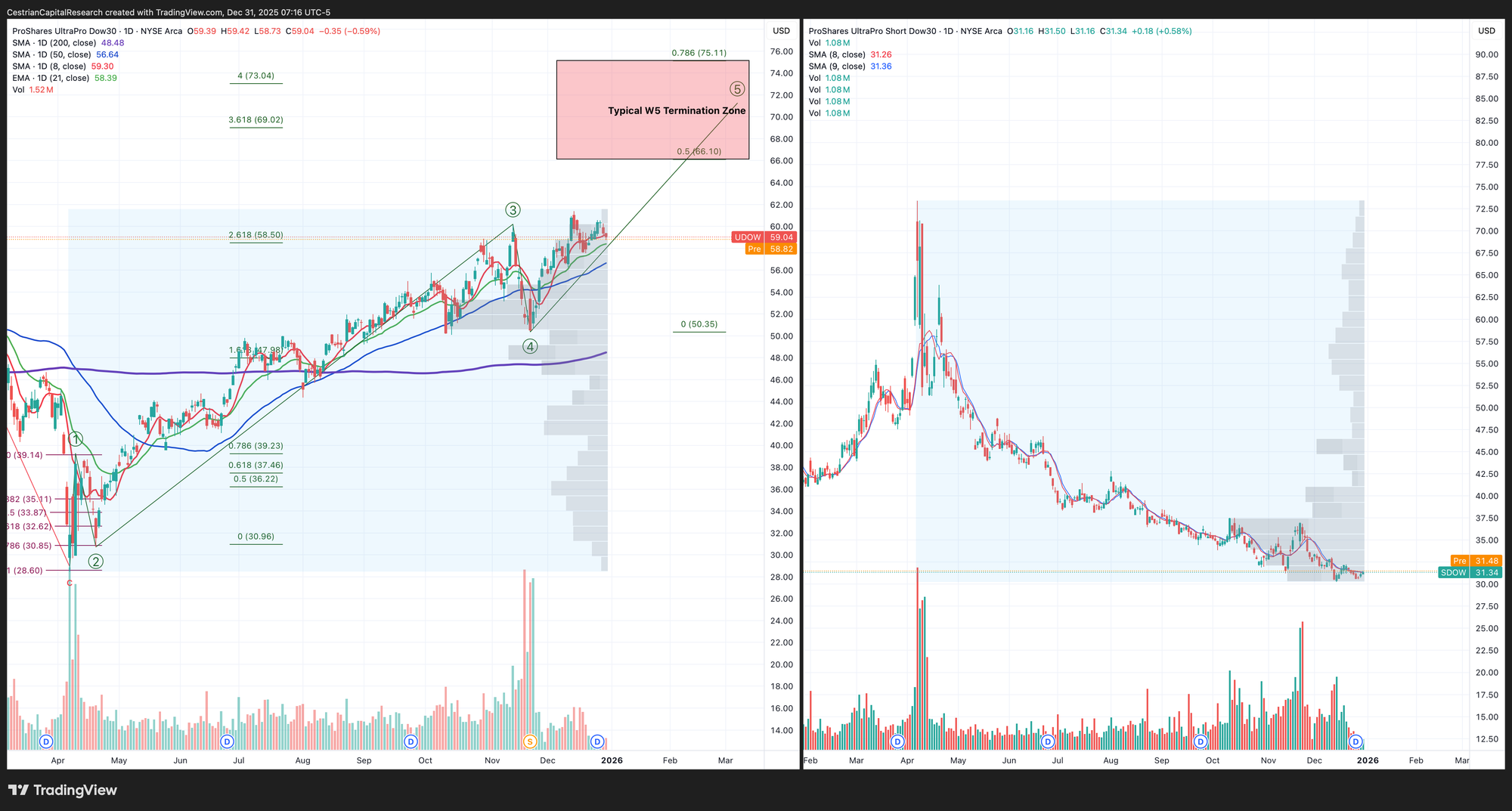Image resolution: width=1512 pixels, height=811 pixels.
Task: Click the SDOW dividend marker just before July
Action: point(1048,741)
